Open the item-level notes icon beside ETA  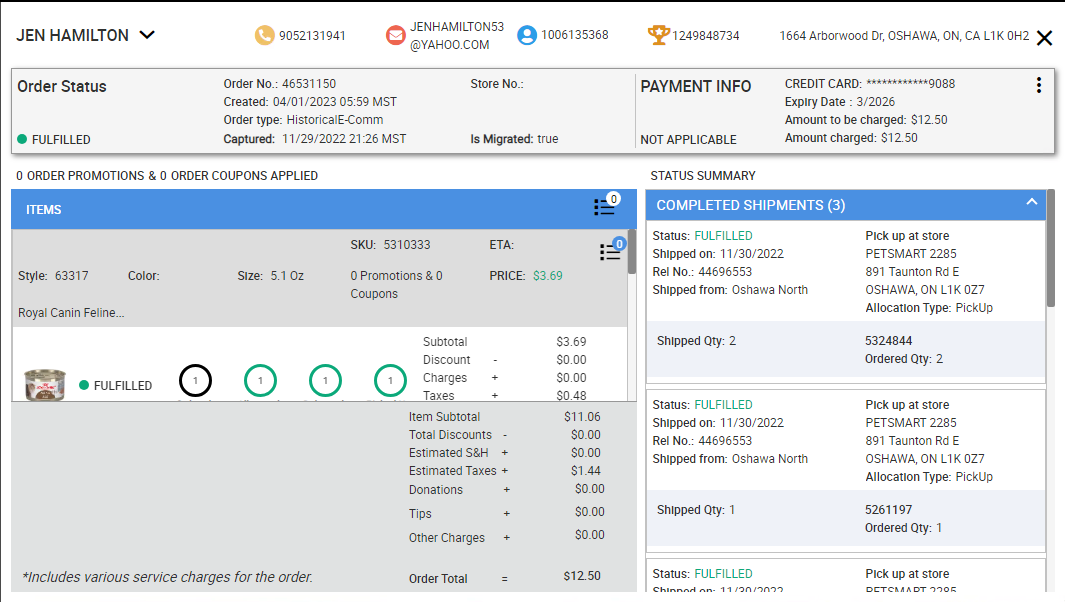pos(610,251)
